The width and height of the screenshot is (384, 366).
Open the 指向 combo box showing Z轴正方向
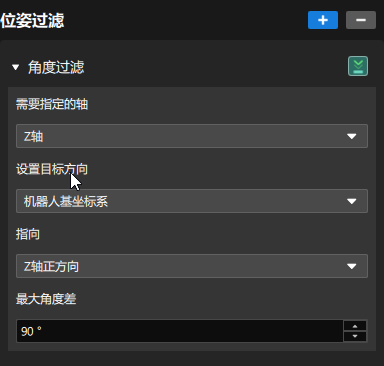[x=192, y=266]
